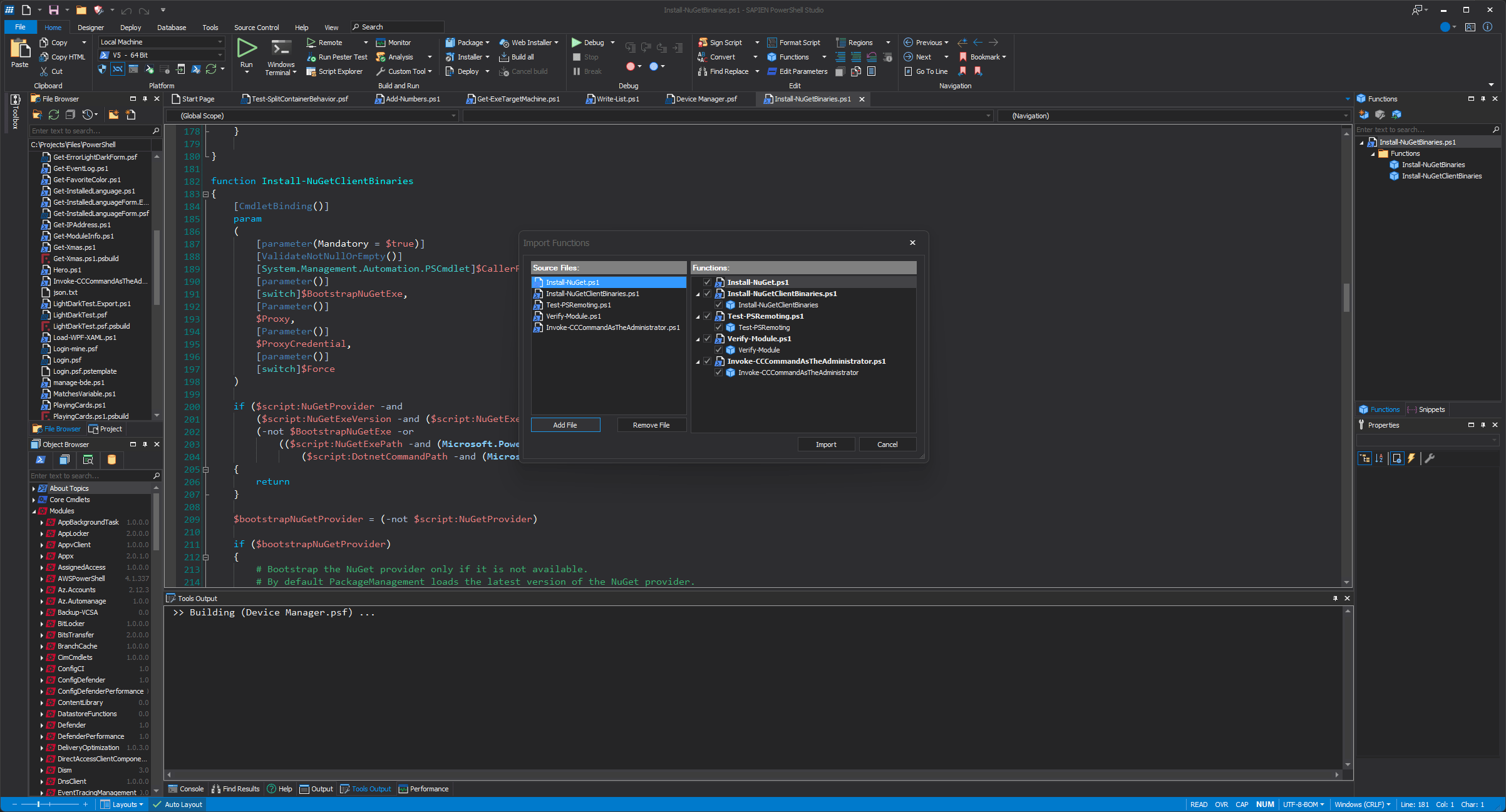Disable the Test-PSRemoting checkbox
1506x812 pixels.
pyautogui.click(x=718, y=327)
